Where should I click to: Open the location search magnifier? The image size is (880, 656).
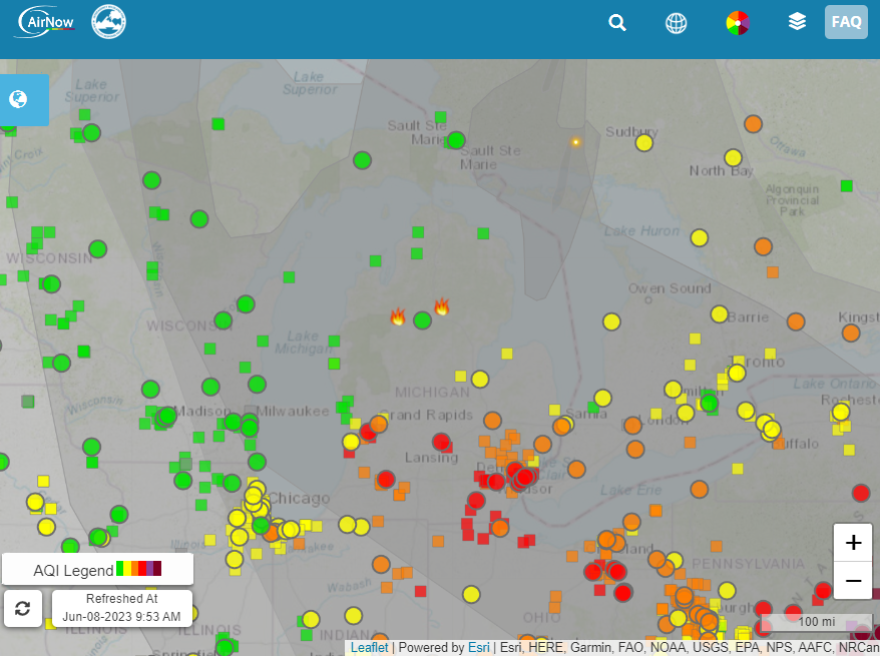tap(617, 23)
